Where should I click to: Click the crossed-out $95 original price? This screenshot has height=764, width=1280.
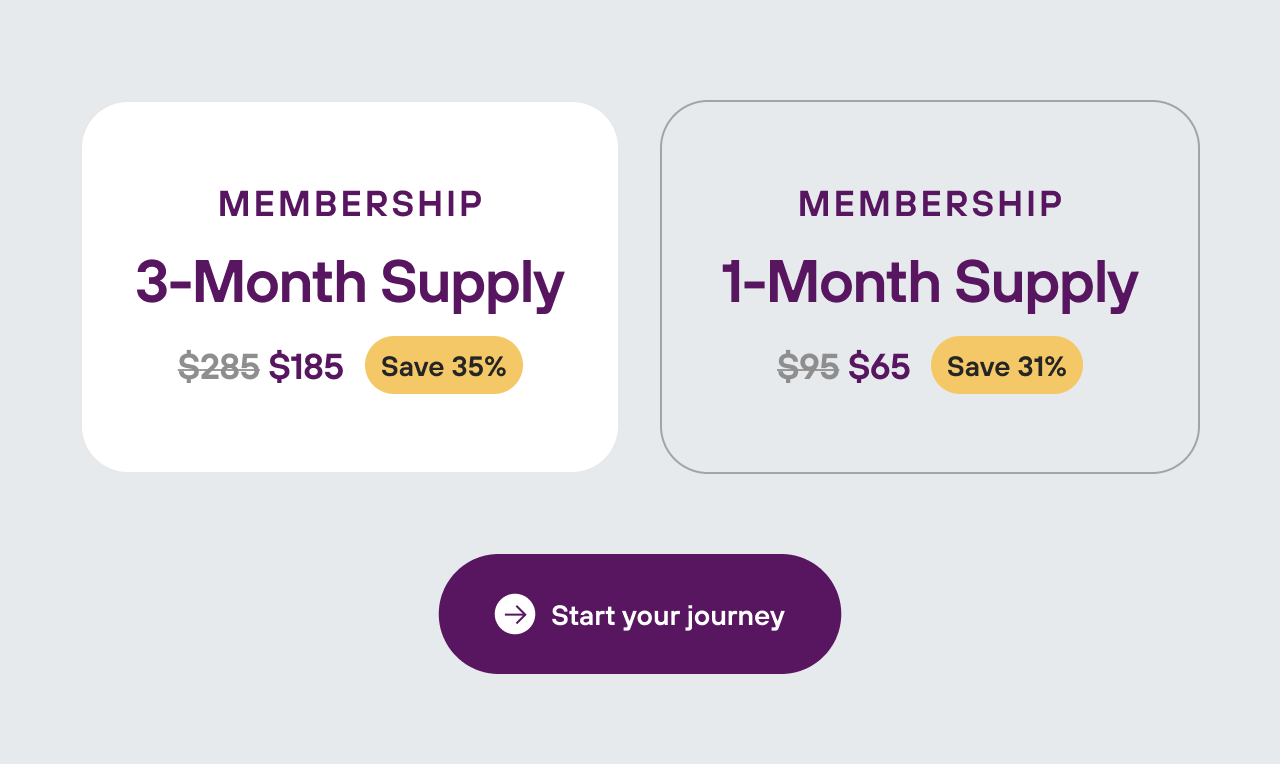[x=808, y=367]
